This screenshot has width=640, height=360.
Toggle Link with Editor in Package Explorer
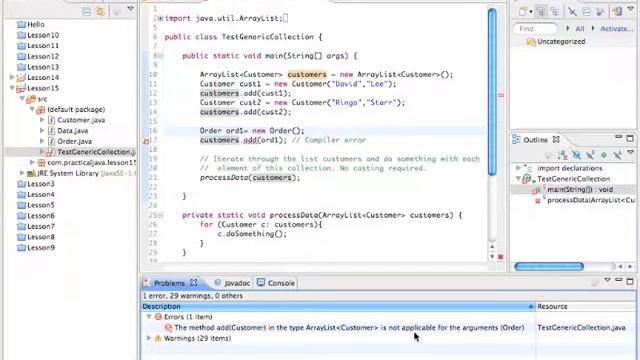click(x=100, y=11)
